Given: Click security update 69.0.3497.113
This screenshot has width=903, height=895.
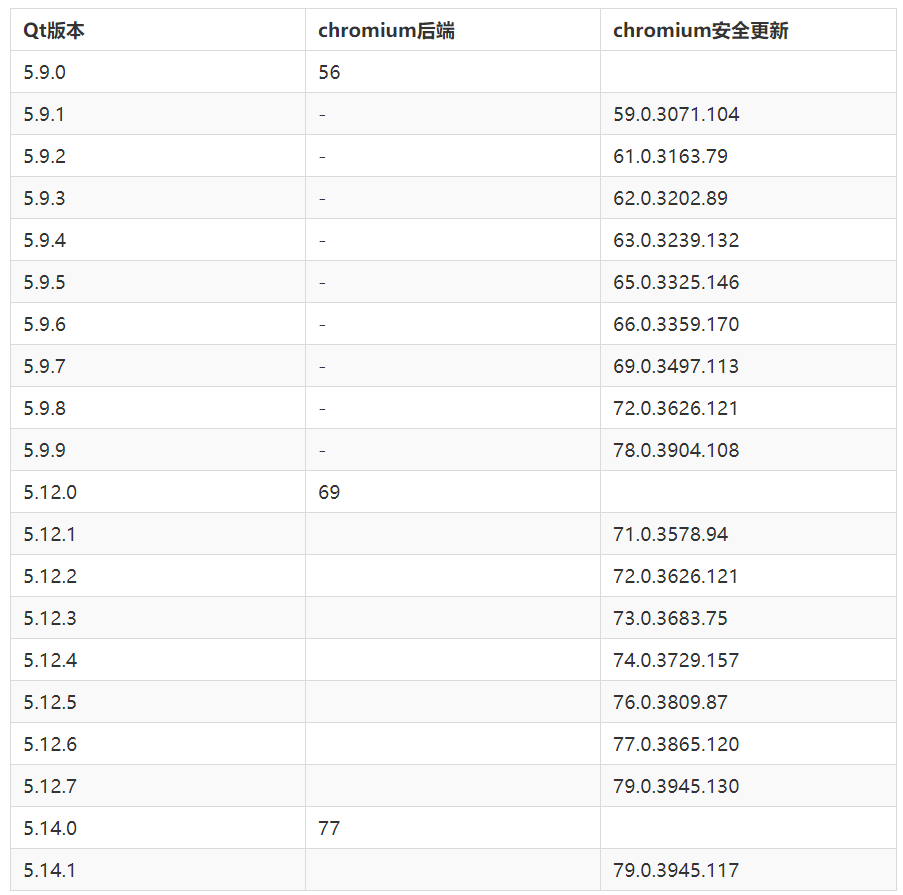Looking at the screenshot, I should point(678,366).
